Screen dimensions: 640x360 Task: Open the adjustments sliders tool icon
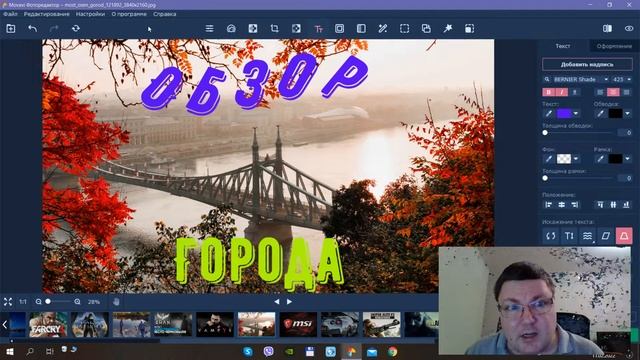209,29
